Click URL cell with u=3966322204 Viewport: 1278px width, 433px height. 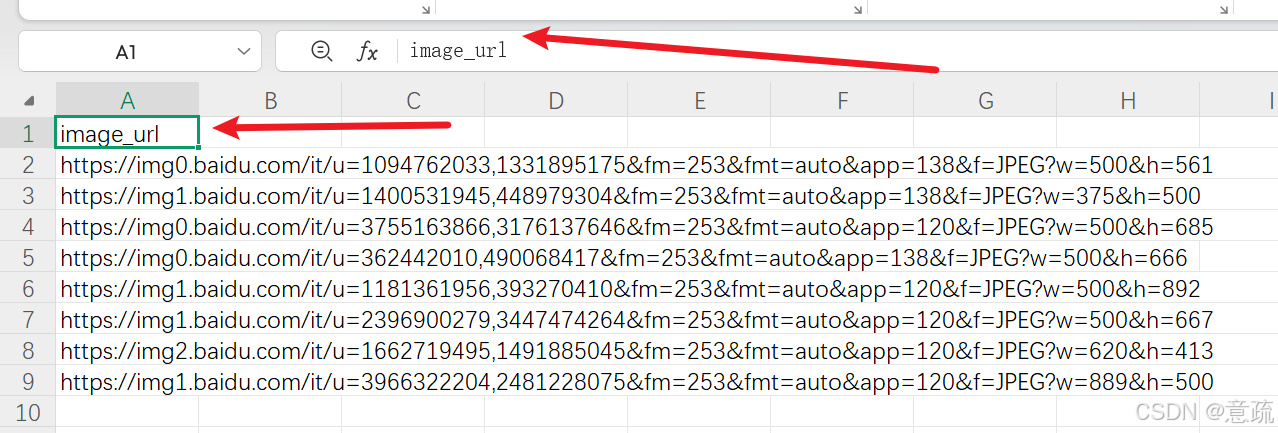point(636,382)
